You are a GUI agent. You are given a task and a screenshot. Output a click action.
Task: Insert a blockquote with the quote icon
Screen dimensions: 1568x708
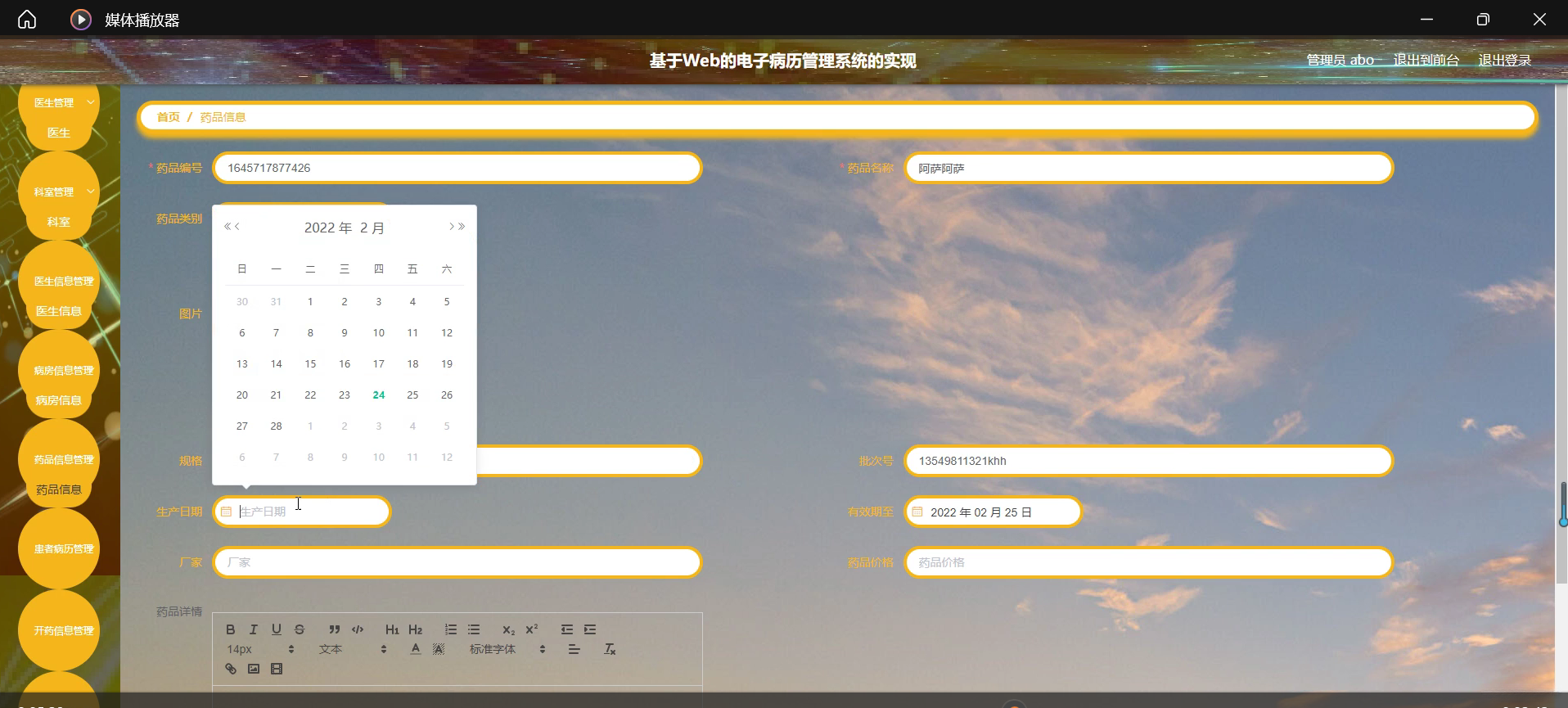tap(334, 629)
